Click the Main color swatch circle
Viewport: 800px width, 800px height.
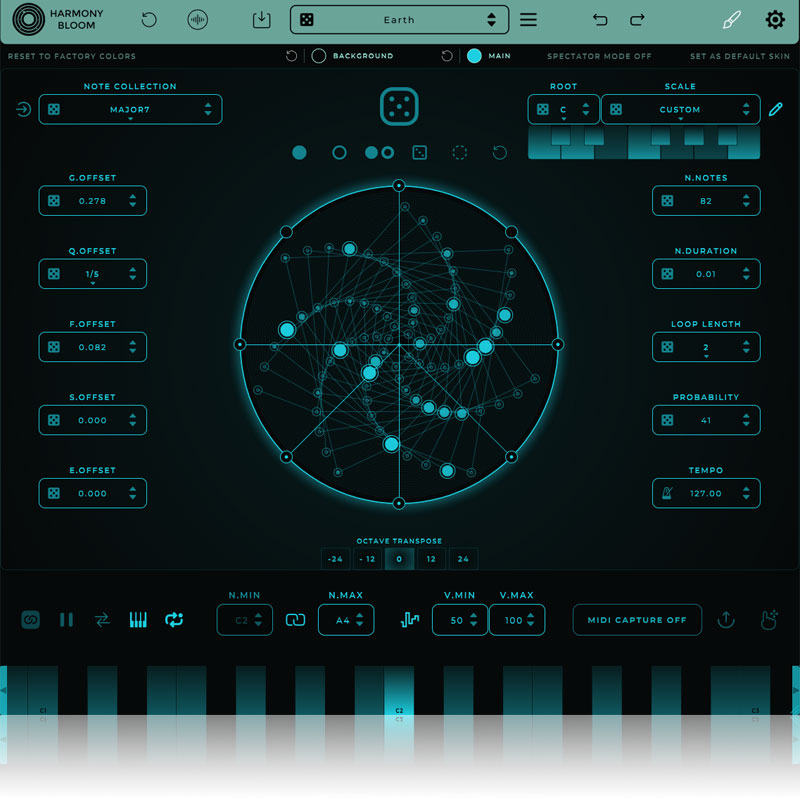[474, 56]
